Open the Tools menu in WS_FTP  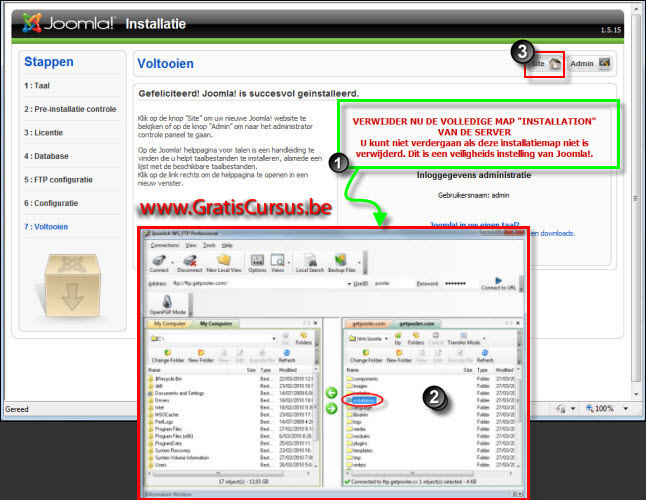point(209,245)
